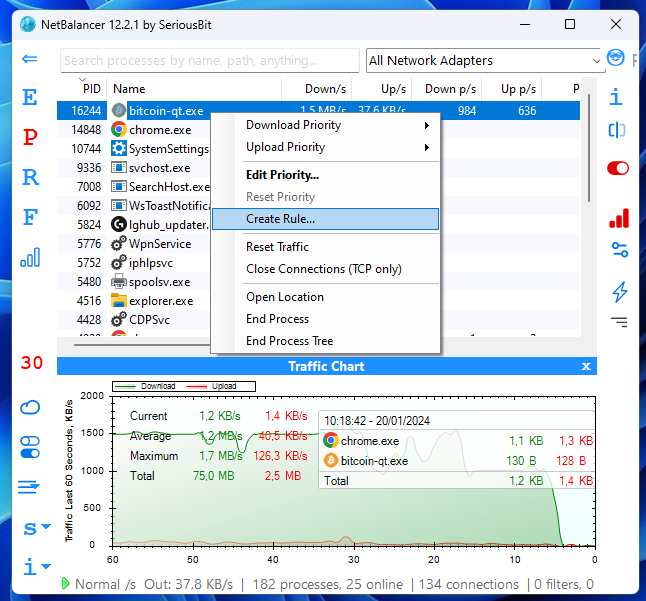The width and height of the screenshot is (646, 601).
Task: Click the blue F sidebar icon
Action: pyautogui.click(x=30, y=217)
